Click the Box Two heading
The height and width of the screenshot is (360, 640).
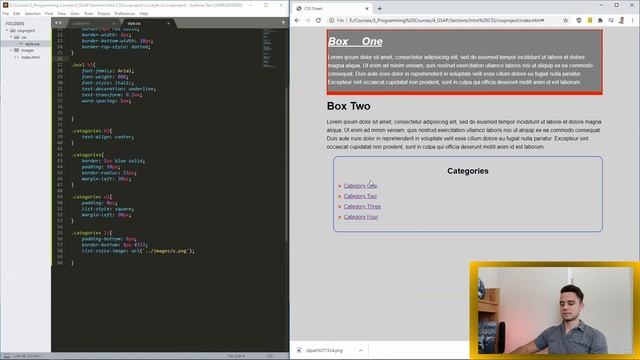click(x=349, y=106)
